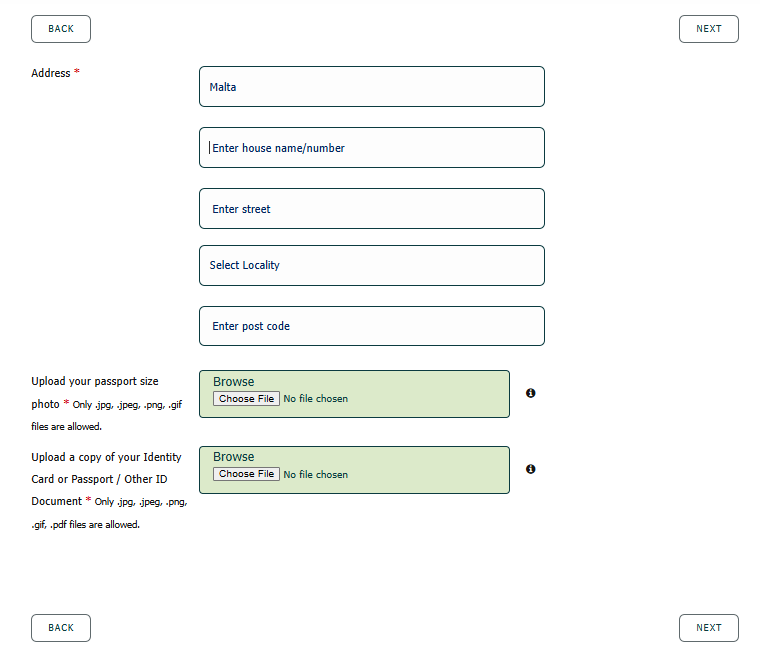Expand the Select Locality dropdown
This screenshot has height=656, width=760.
(372, 266)
